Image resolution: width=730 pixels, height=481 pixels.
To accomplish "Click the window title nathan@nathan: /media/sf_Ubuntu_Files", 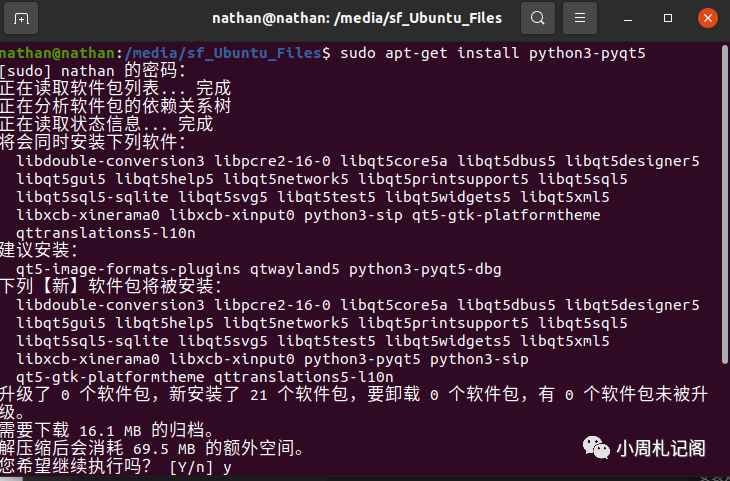I will coord(357,18).
